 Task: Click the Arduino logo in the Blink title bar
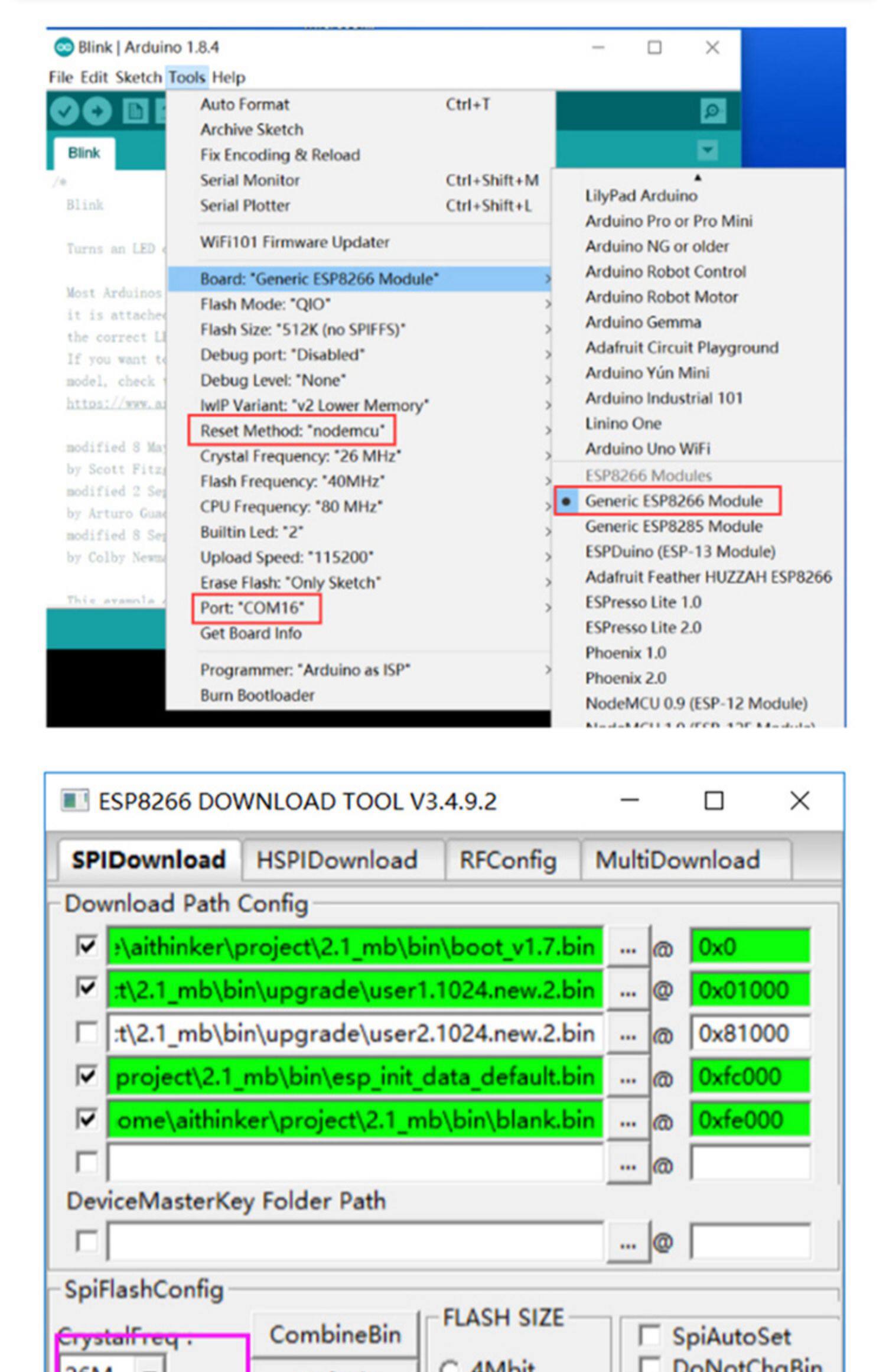pyautogui.click(x=63, y=47)
